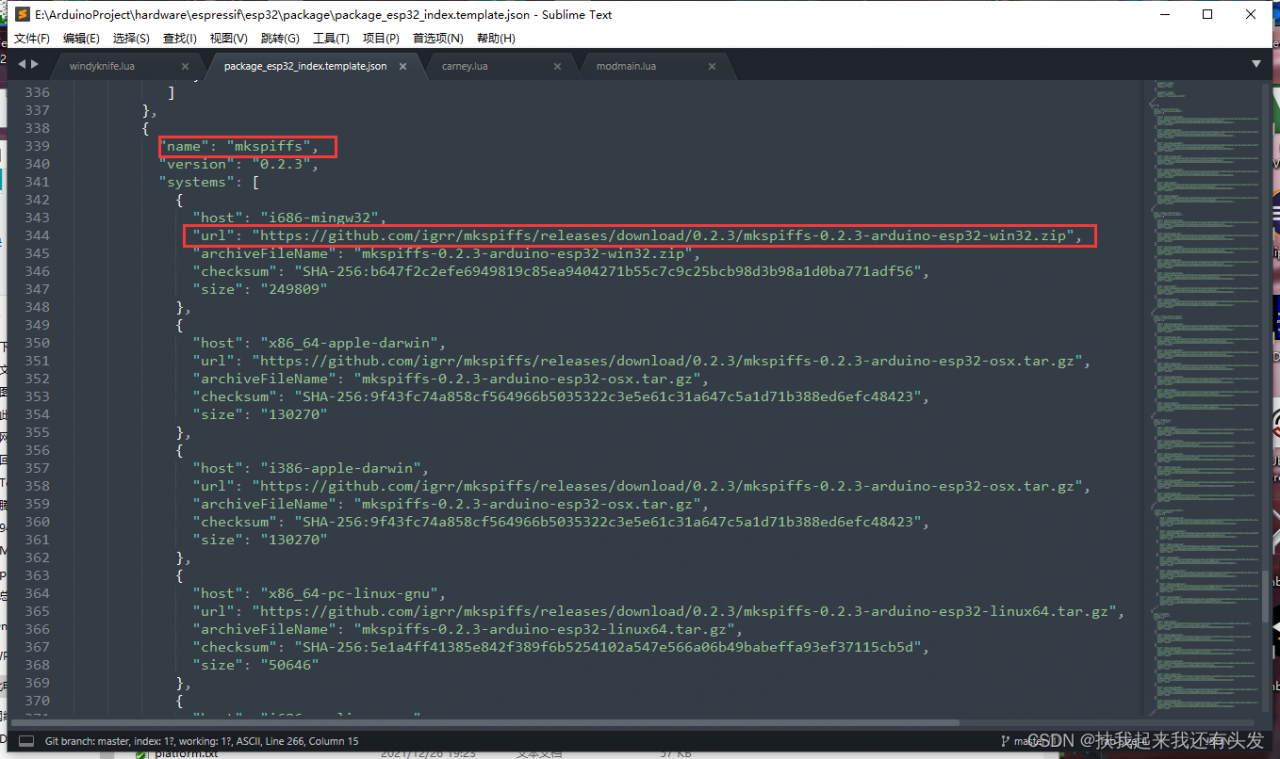Viewport: 1280px width, 759px height.
Task: Click the checksum starting SHA-256:b647f2c2
Action: [611, 272]
